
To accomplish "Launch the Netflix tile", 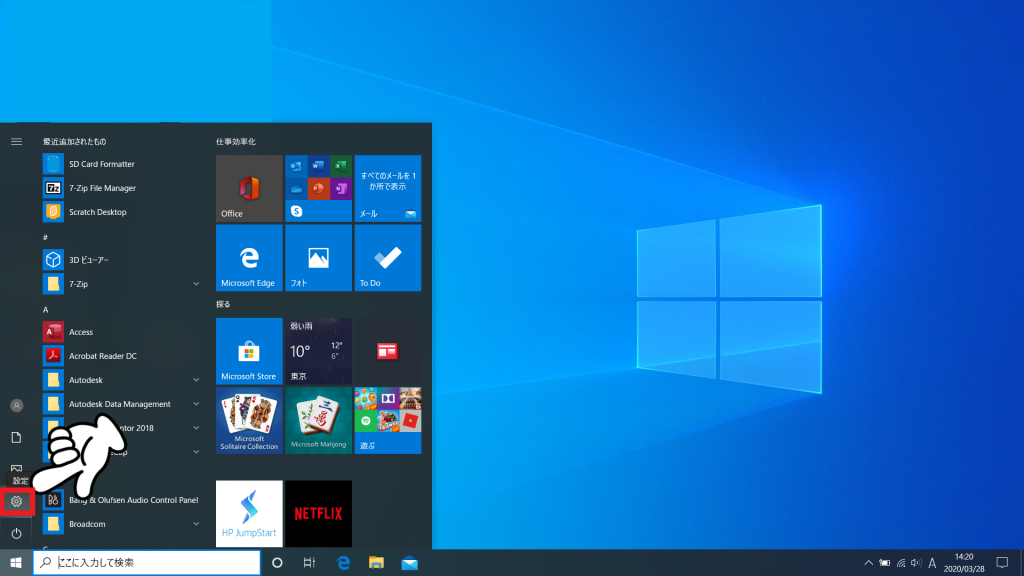I will (x=319, y=514).
